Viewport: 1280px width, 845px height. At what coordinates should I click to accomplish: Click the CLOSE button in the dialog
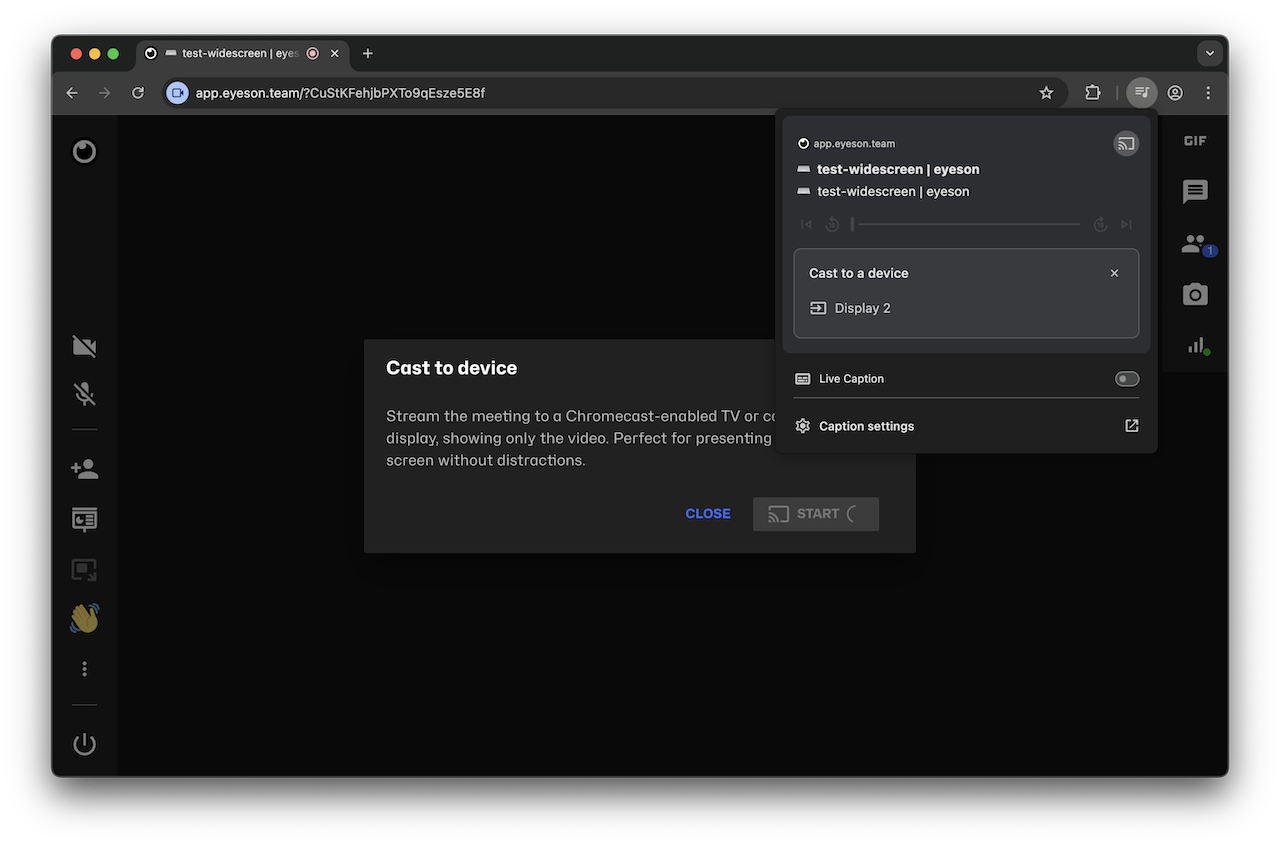[707, 514]
